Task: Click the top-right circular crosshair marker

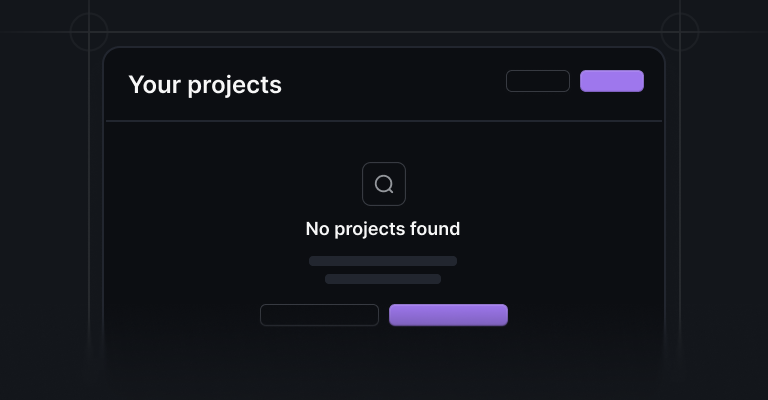Action: (x=680, y=32)
